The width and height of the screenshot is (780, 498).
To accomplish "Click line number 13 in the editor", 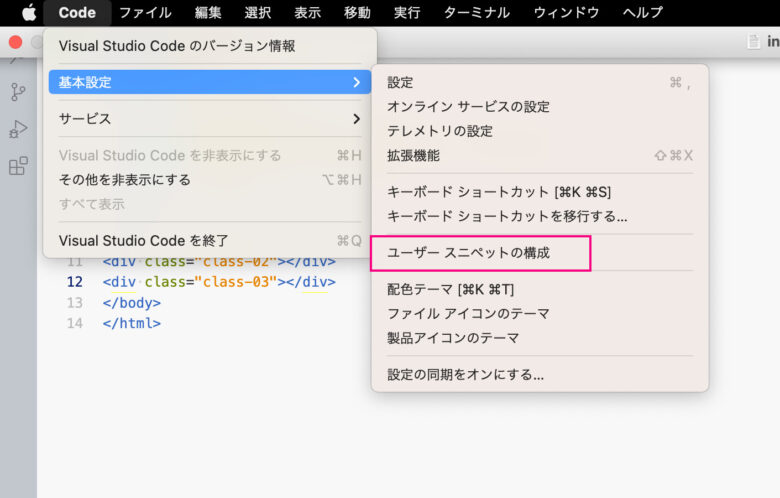I will 75,302.
